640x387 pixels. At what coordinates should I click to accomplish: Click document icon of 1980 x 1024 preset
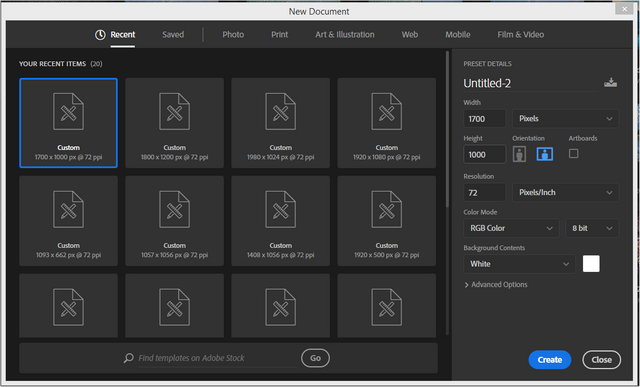tap(280, 111)
